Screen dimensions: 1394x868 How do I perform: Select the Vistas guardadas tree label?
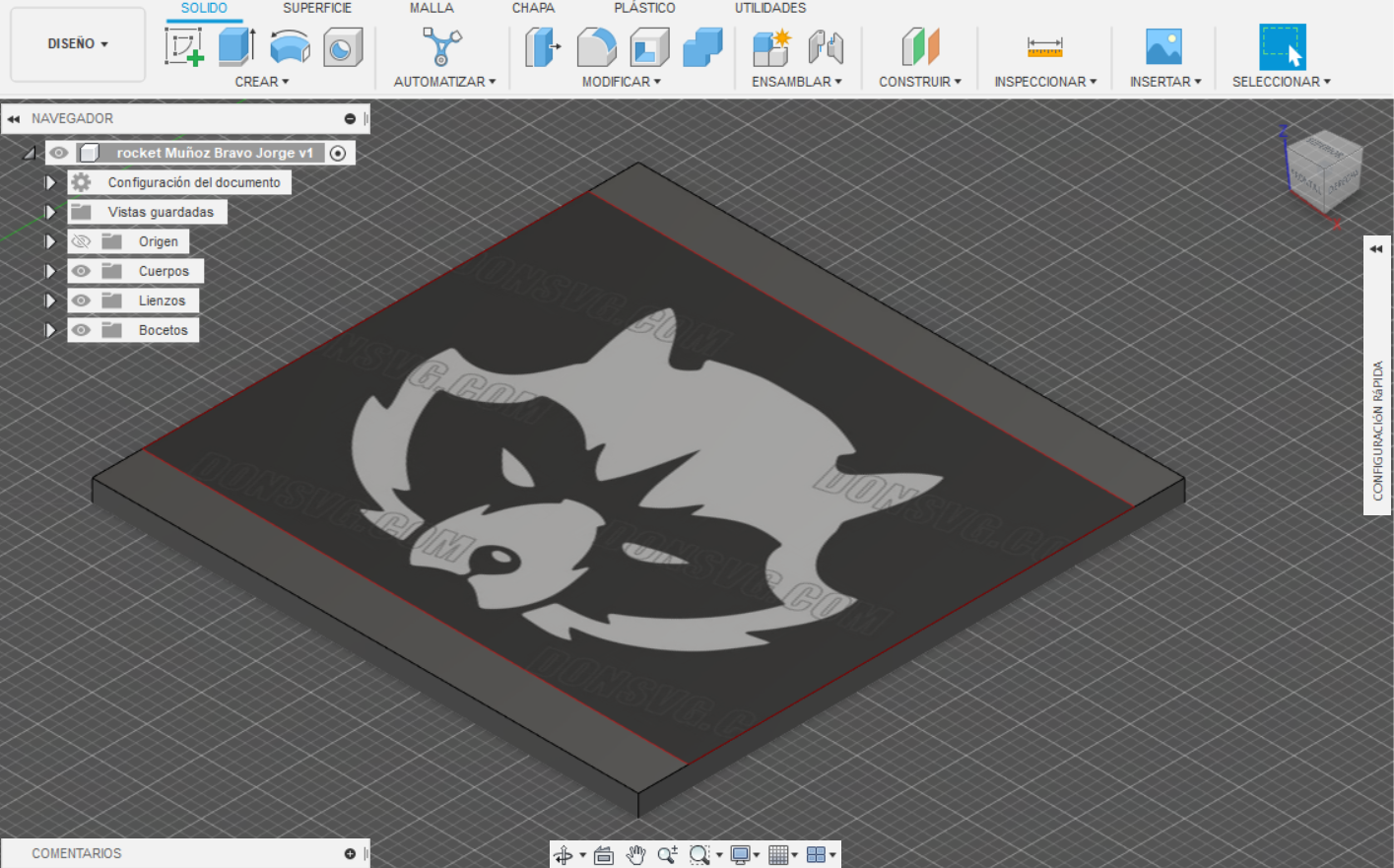[161, 212]
